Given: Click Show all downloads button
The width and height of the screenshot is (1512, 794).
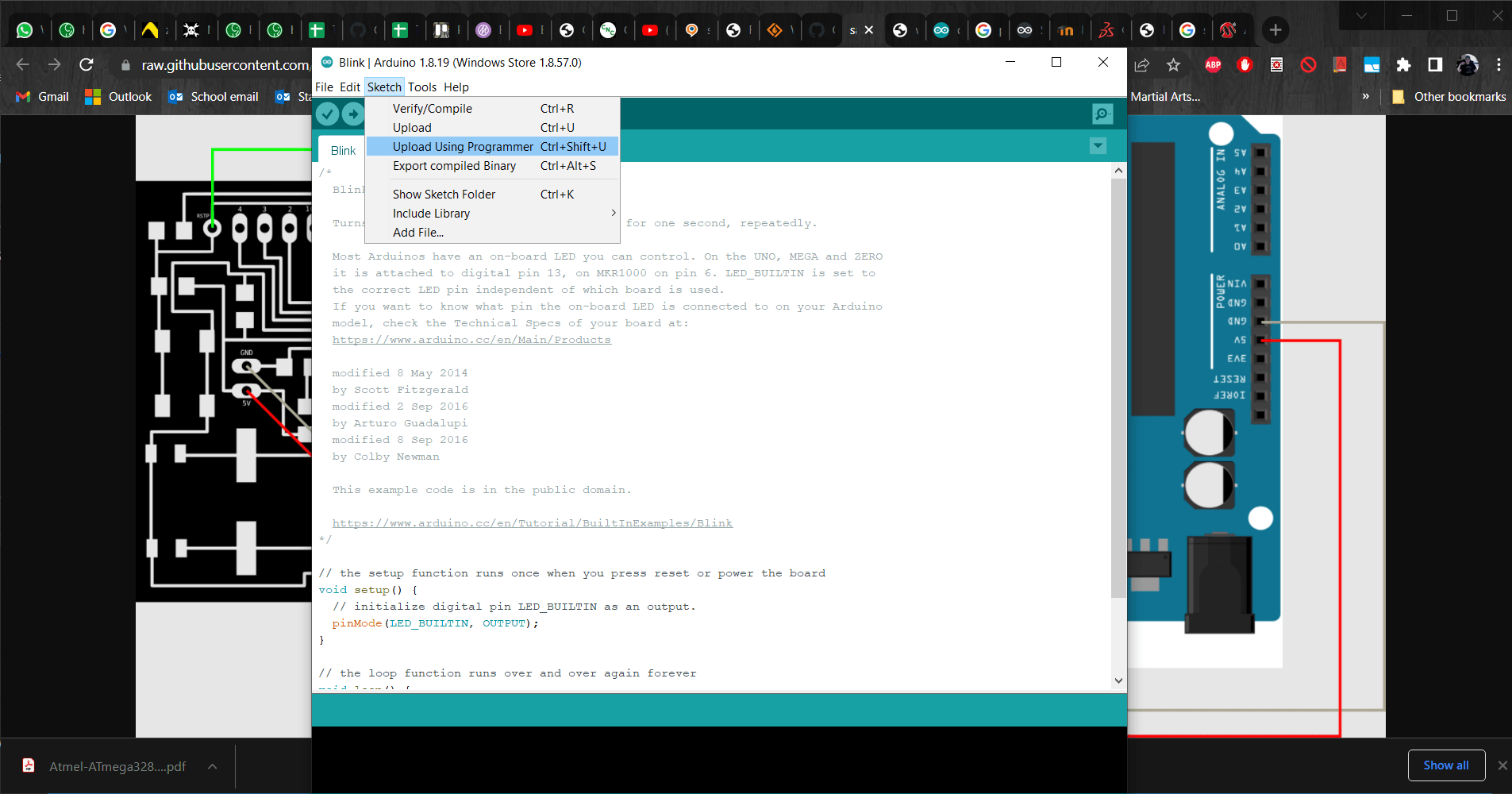Looking at the screenshot, I should click(1445, 765).
